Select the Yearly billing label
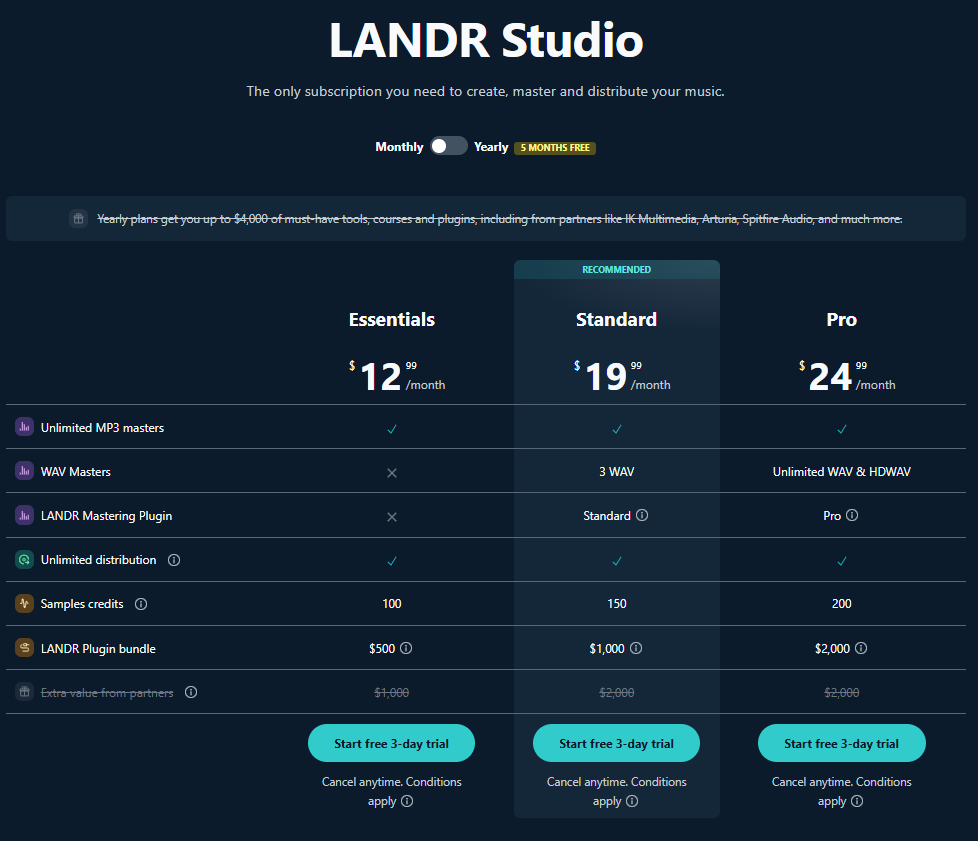The image size is (978, 841). click(491, 147)
